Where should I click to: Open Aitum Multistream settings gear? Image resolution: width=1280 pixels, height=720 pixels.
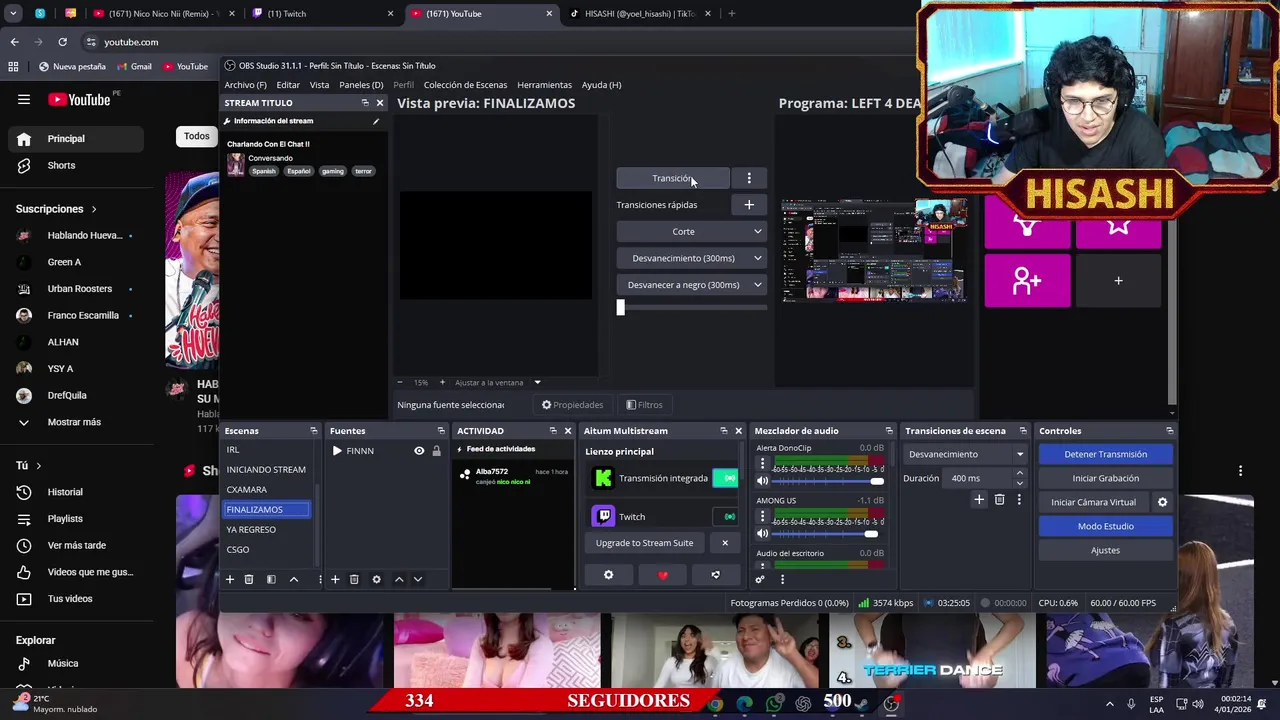[608, 575]
